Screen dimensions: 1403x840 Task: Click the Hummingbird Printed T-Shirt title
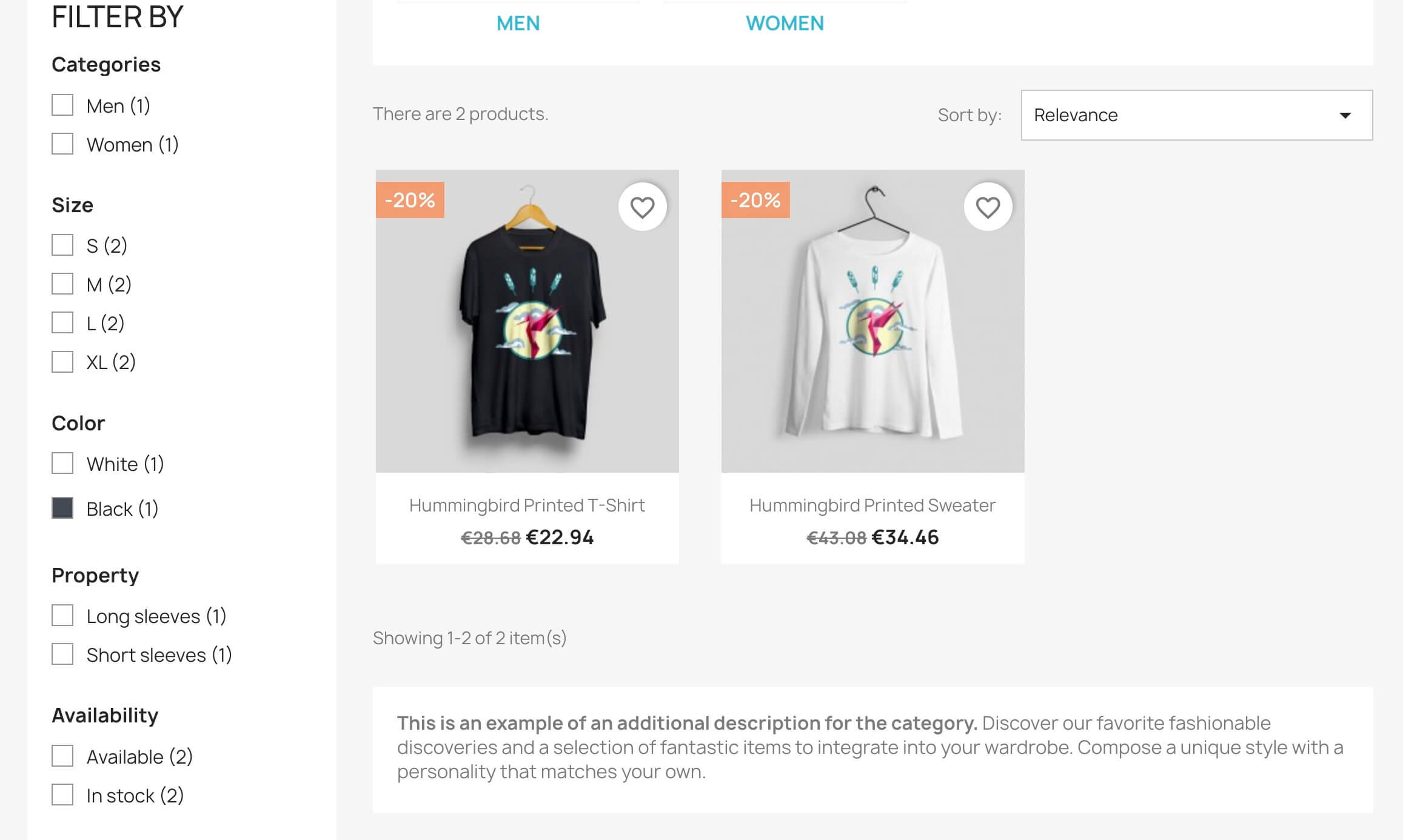click(x=527, y=505)
